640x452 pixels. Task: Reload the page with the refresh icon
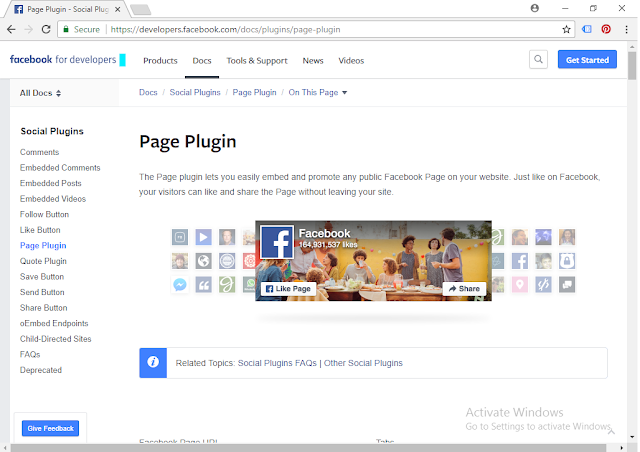coord(46,29)
